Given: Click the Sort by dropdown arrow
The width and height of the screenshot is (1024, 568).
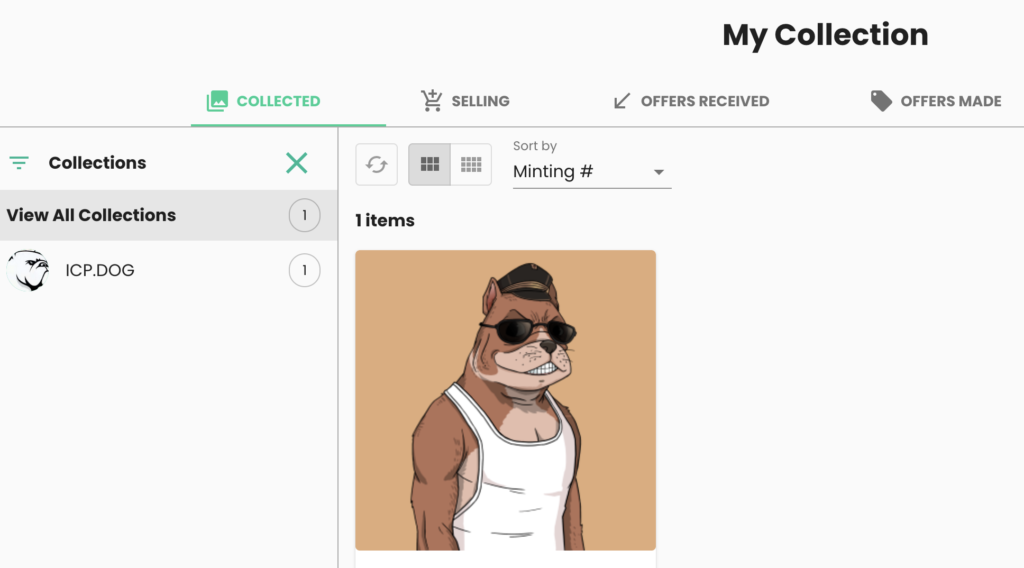Looking at the screenshot, I should pos(658,172).
